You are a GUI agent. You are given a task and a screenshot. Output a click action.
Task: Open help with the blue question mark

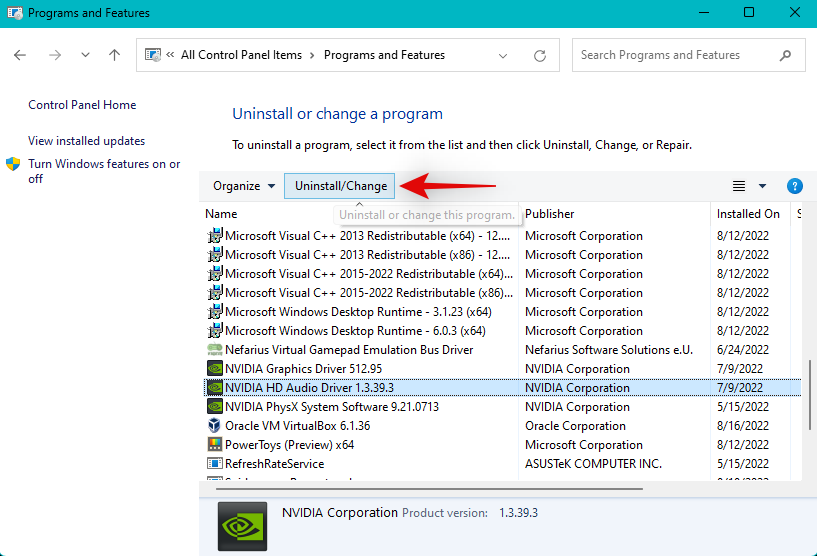(795, 186)
